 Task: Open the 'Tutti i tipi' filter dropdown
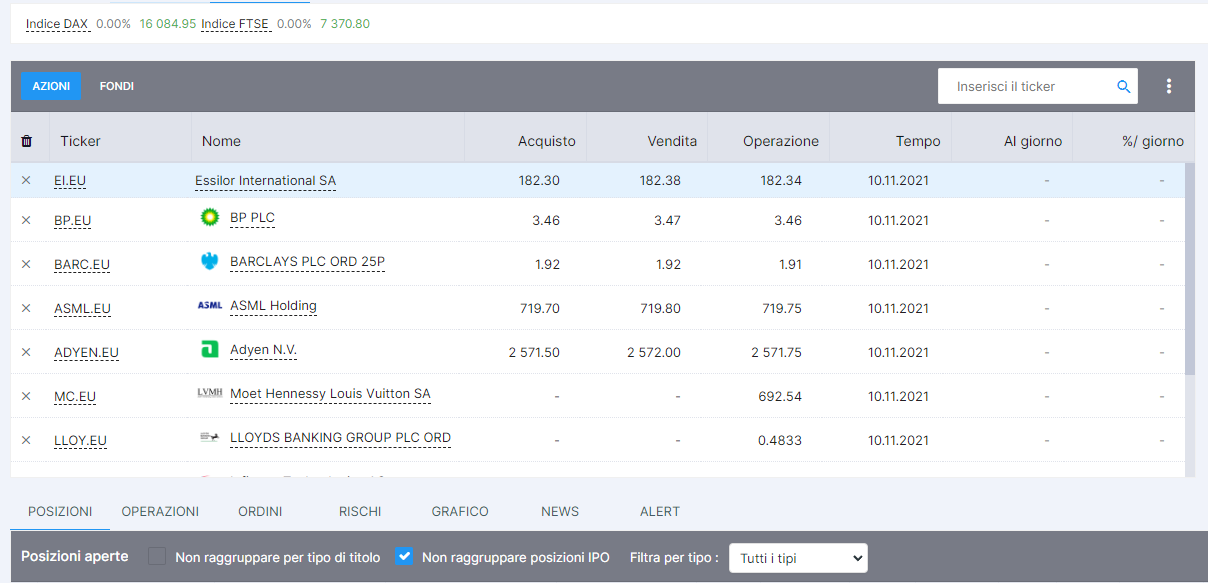point(798,558)
